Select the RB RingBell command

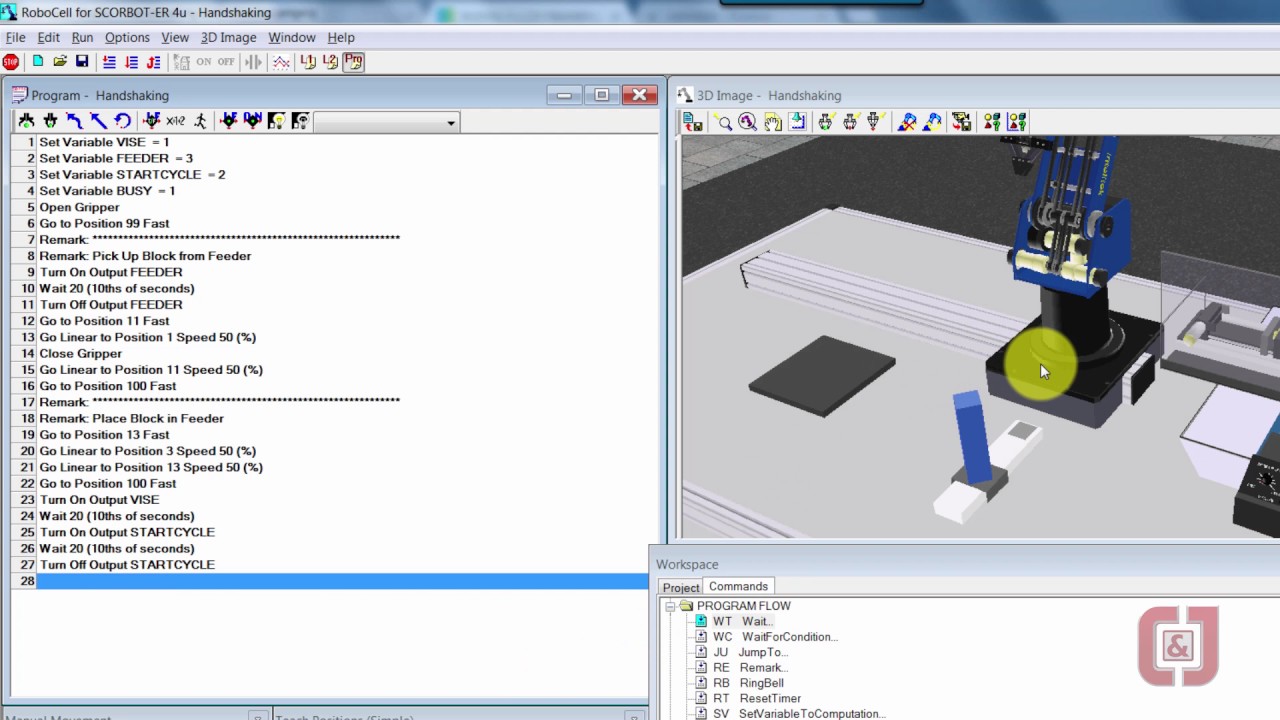(748, 683)
